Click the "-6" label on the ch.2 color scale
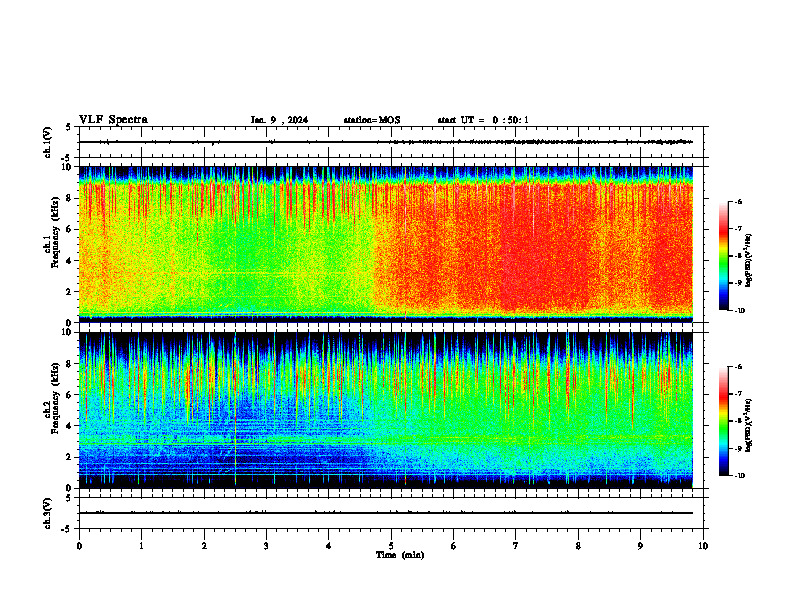Image resolution: width=792 pixels, height=612 pixels. tap(737, 367)
